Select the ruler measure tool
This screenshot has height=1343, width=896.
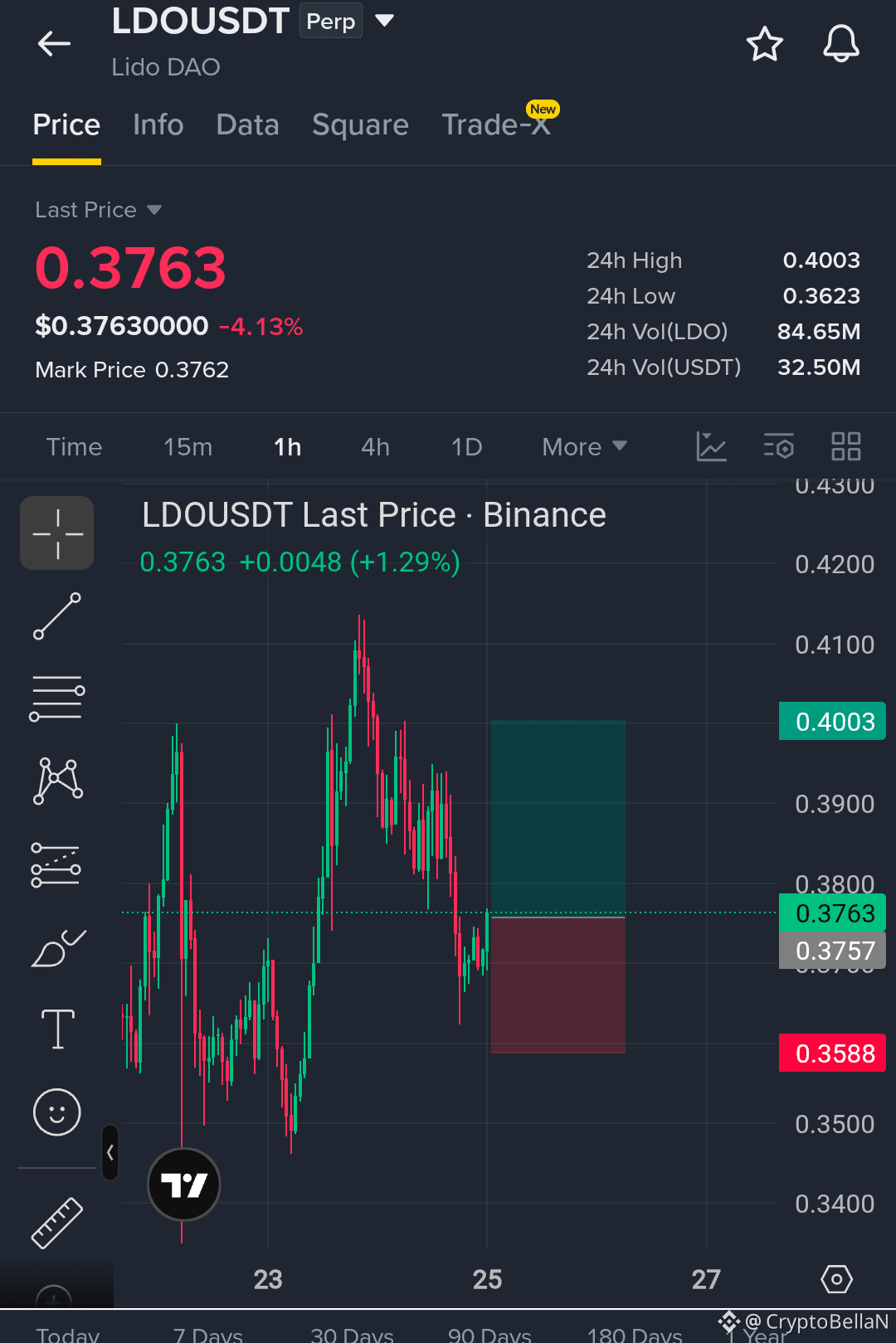click(57, 1223)
